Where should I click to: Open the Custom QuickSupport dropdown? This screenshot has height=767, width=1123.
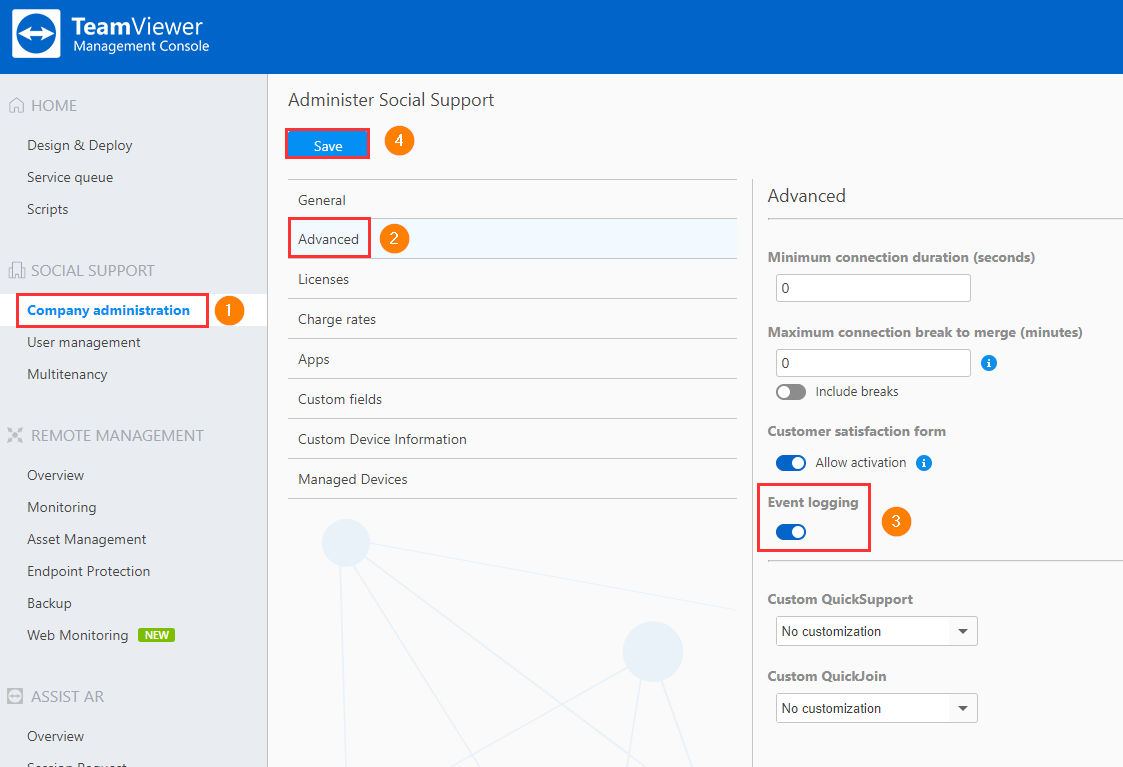click(876, 632)
